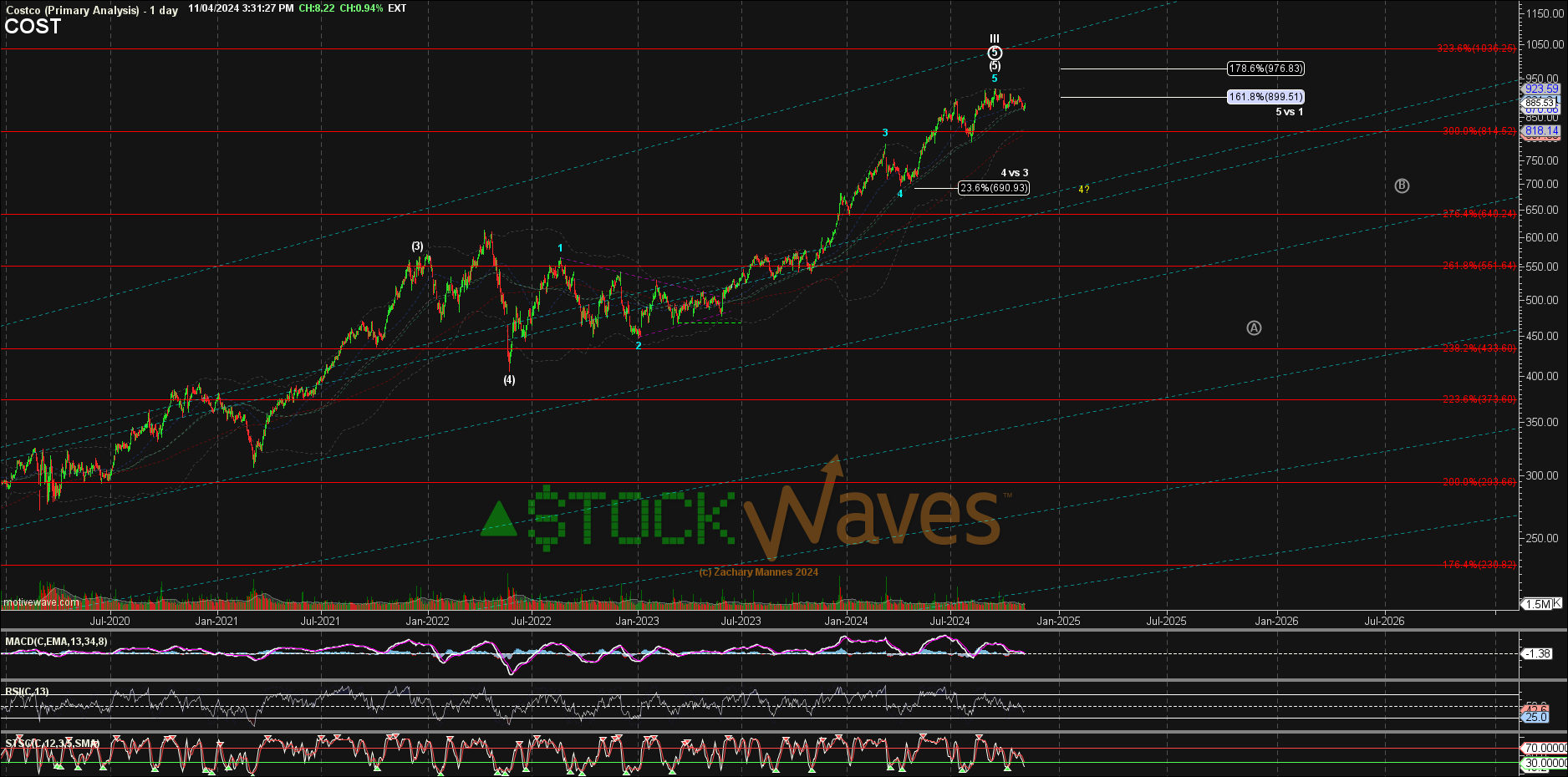Select the cyan wave 2 label near Jan-2023

pos(639,346)
